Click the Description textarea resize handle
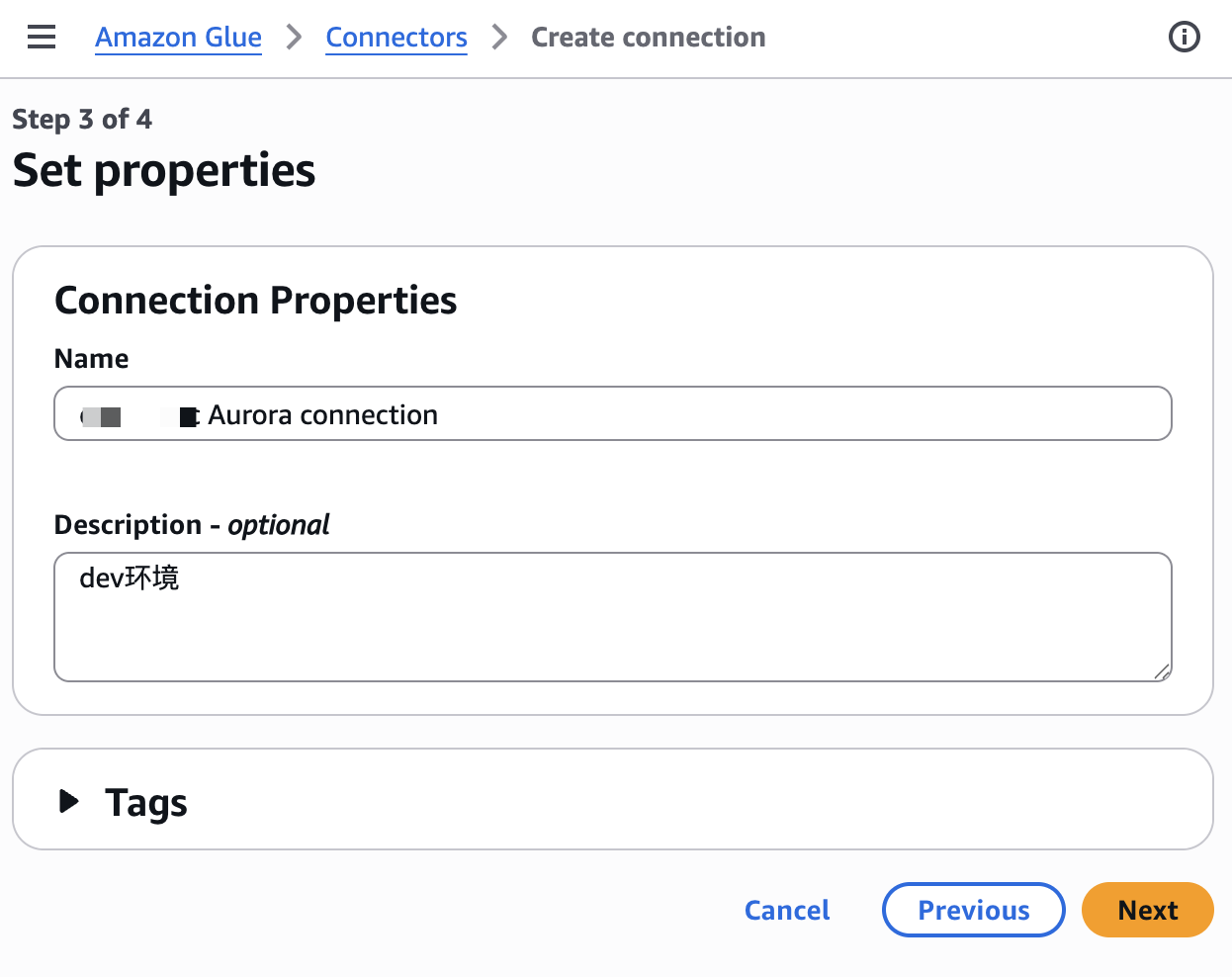The height and width of the screenshot is (977, 1232). (x=1162, y=671)
